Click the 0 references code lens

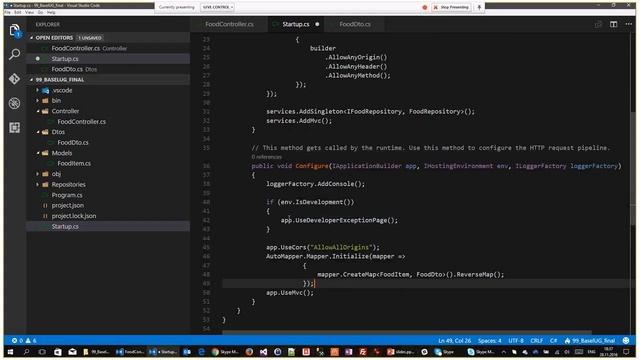tap(267, 157)
